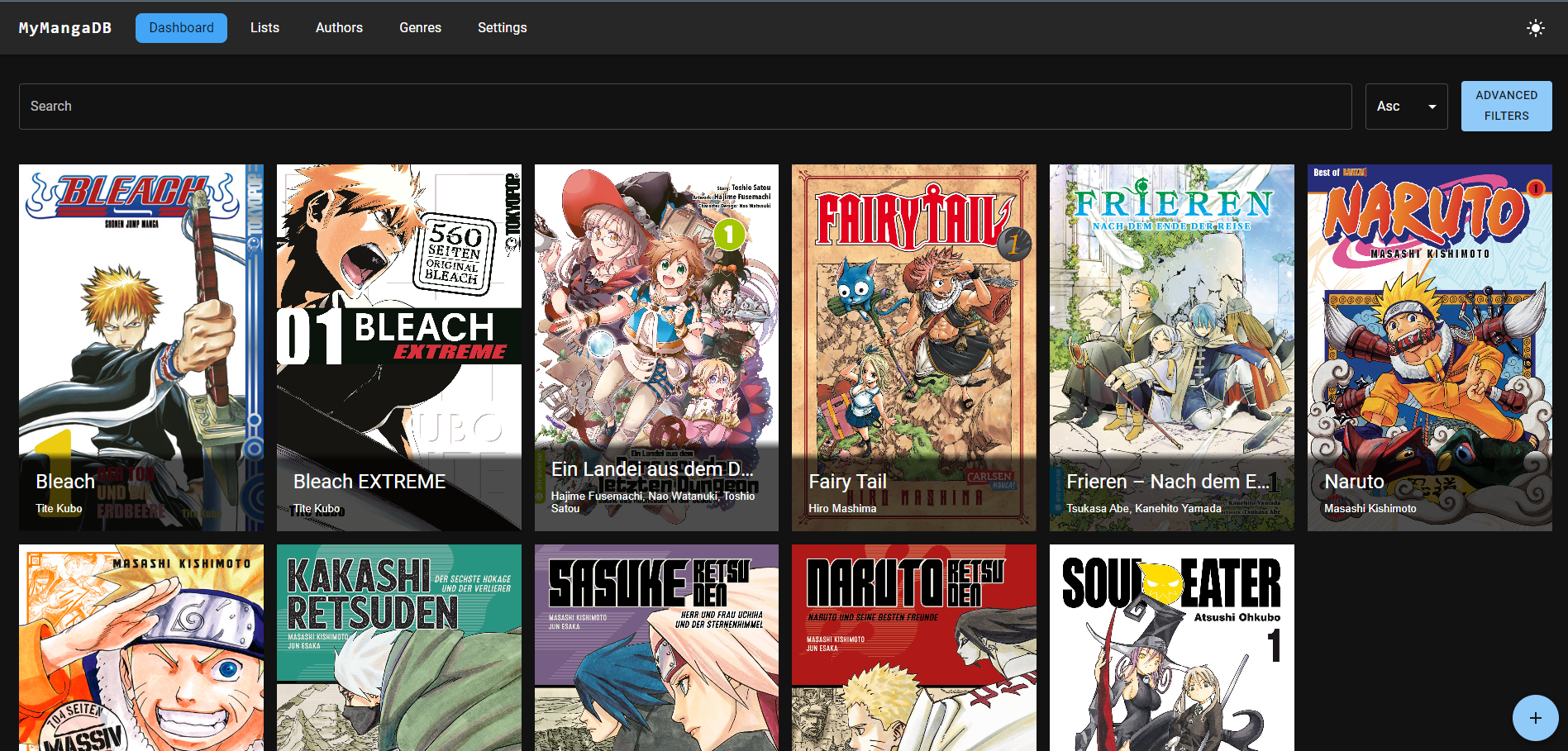Toggle the light/dark theme sun icon
1568x751 pixels.
(1535, 28)
